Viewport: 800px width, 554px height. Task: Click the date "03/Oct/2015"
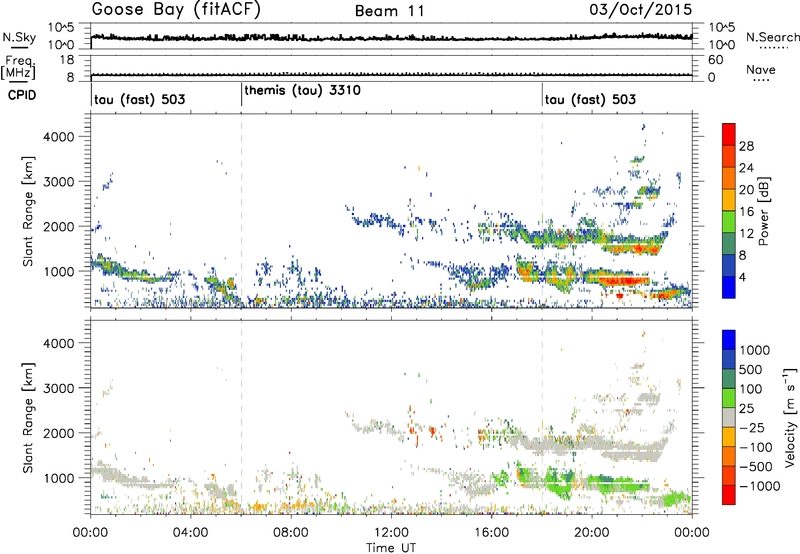[x=641, y=10]
